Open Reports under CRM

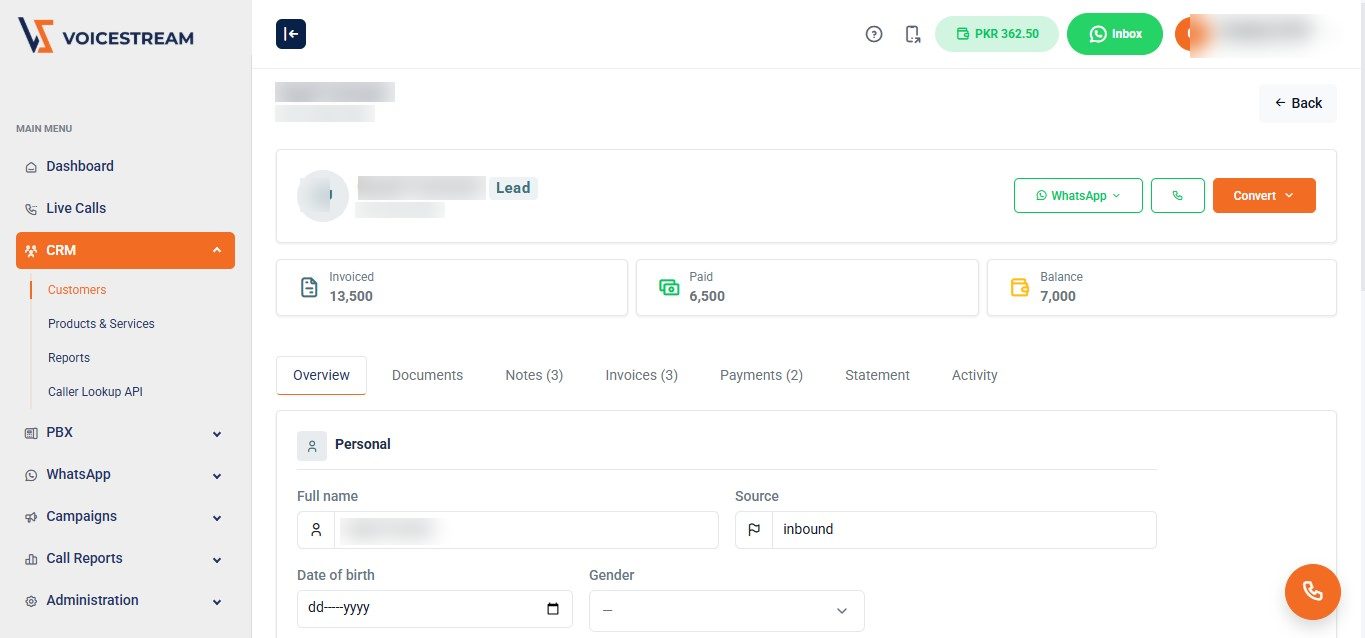pyautogui.click(x=69, y=358)
